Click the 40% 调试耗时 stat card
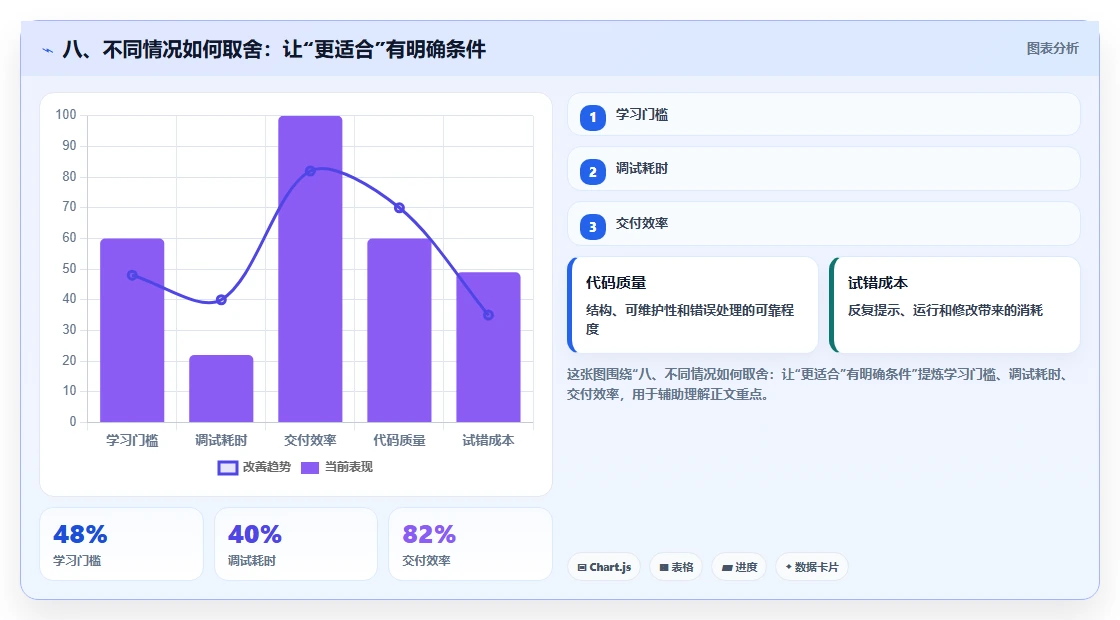1120x620 pixels. click(x=296, y=544)
